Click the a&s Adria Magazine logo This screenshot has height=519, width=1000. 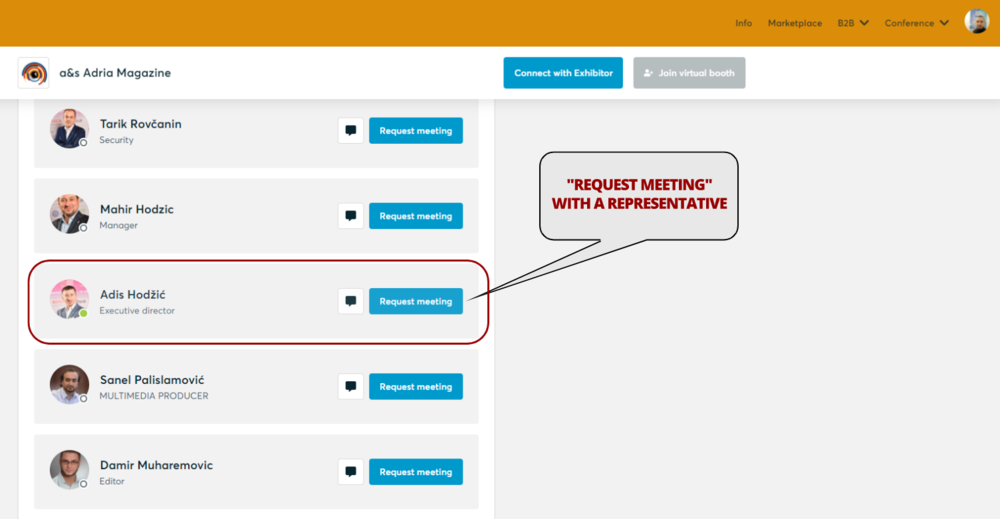[34, 73]
